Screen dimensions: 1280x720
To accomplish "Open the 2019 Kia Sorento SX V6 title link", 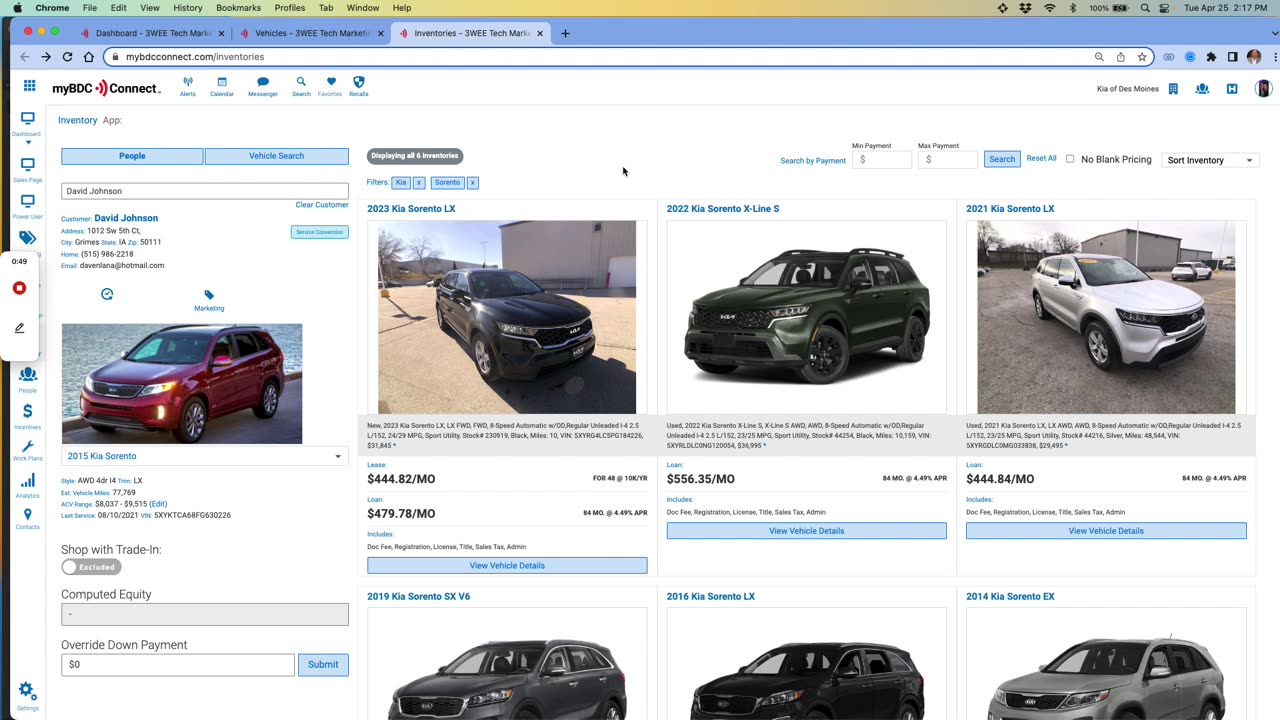I will tap(418, 597).
